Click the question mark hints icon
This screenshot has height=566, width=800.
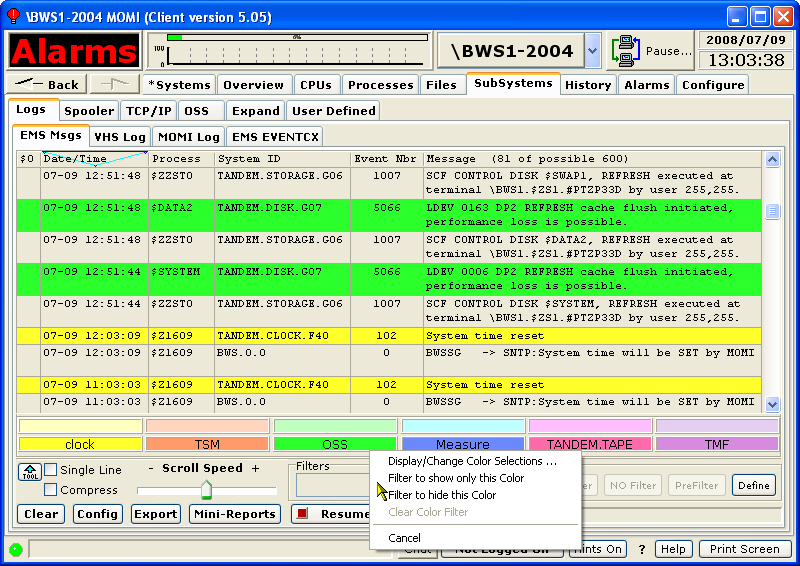(641, 549)
